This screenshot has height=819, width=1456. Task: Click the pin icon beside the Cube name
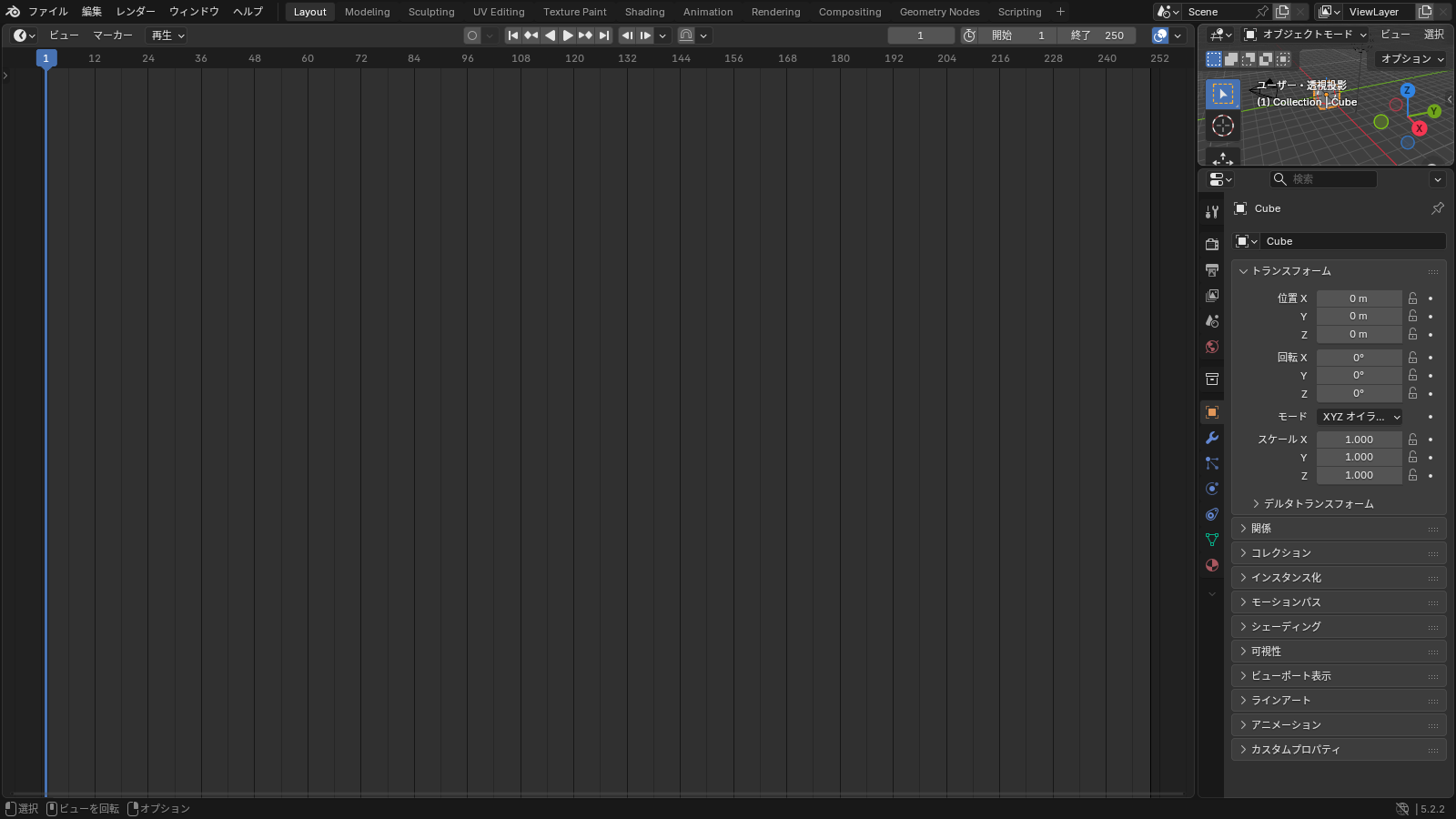coord(1438,208)
